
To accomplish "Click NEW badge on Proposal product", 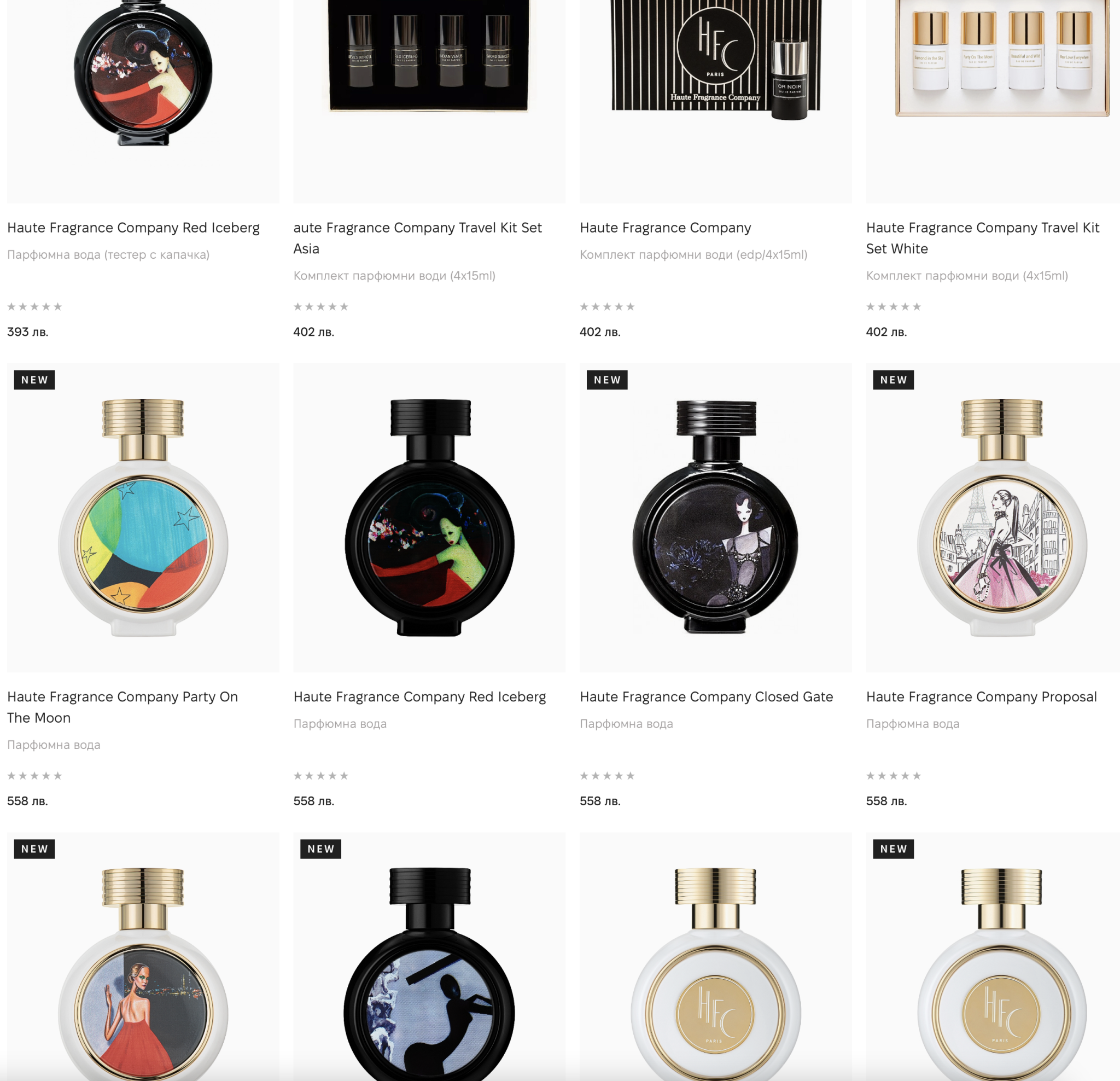I will pyautogui.click(x=893, y=380).
